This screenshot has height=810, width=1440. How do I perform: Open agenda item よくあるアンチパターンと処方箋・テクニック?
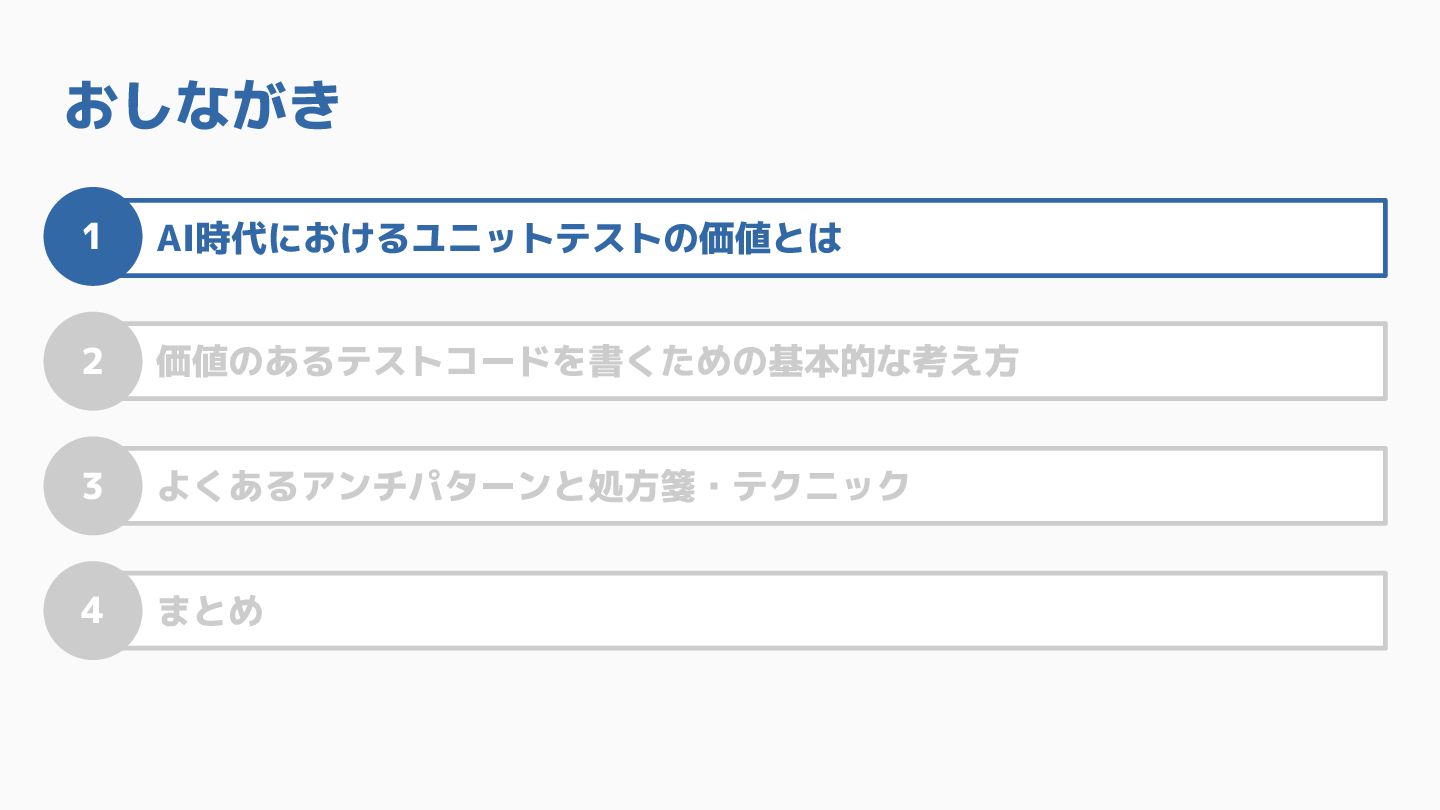pyautogui.click(x=532, y=486)
